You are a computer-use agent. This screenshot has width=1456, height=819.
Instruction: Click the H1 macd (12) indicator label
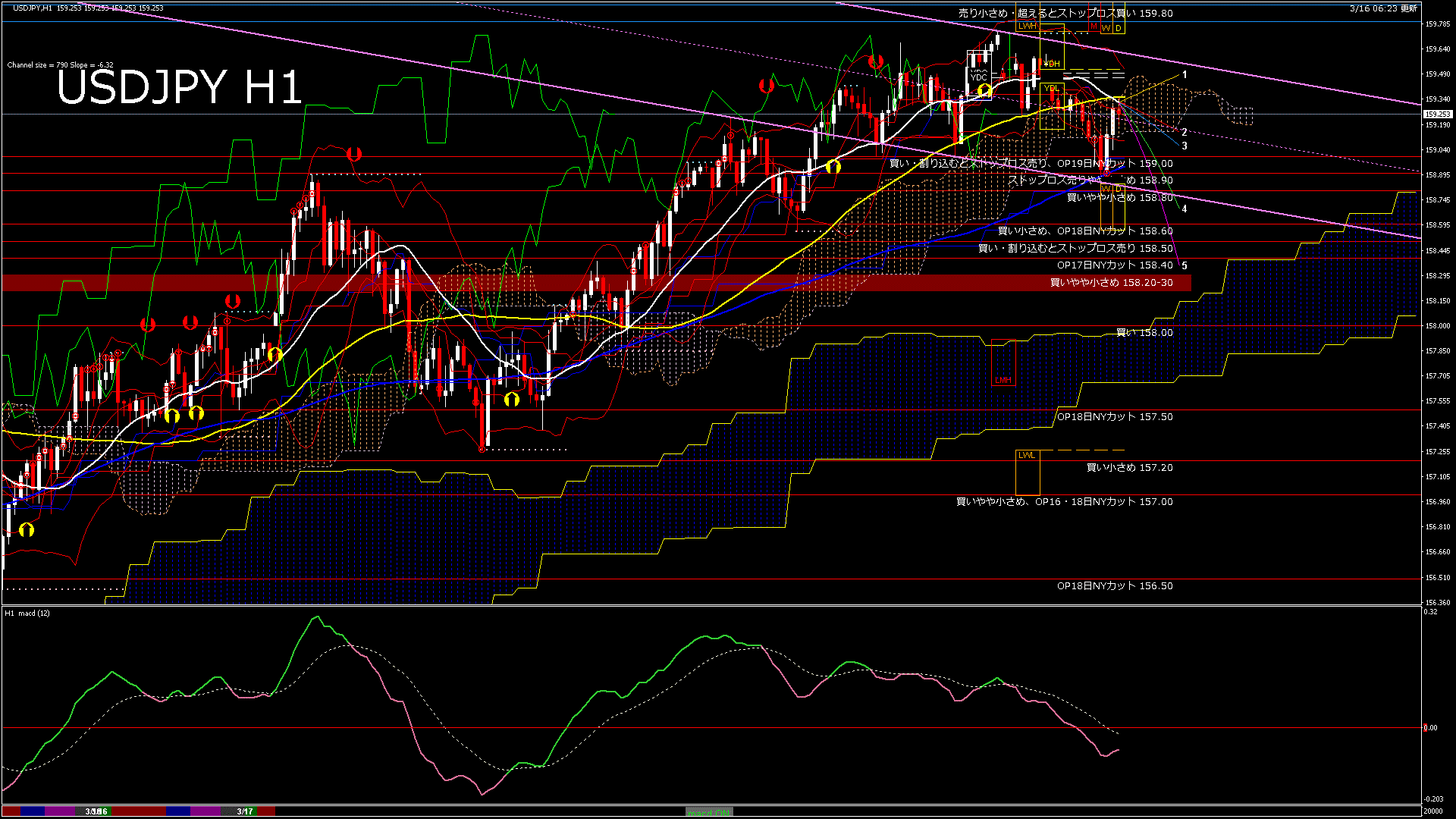tap(27, 613)
